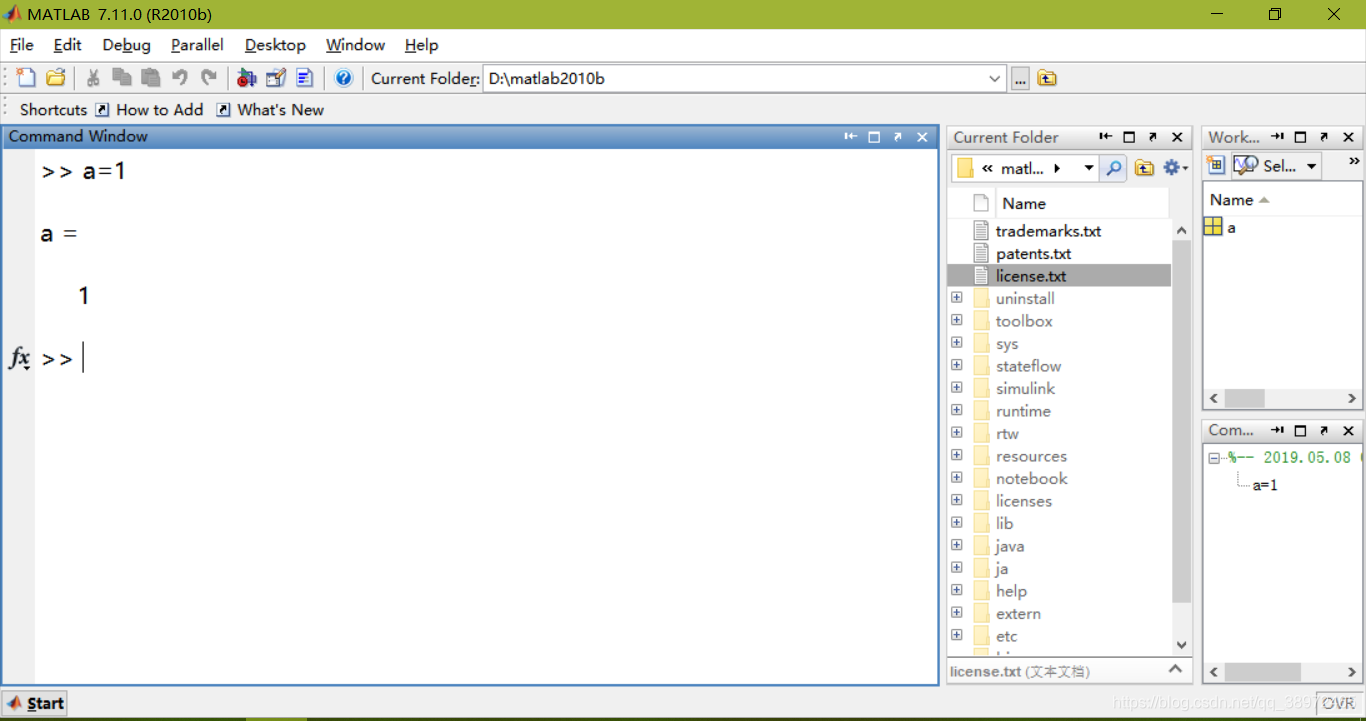The image size is (1366, 721).
Task: Click Current Folder vertical scrollbar down arrow
Action: pyautogui.click(x=1181, y=645)
